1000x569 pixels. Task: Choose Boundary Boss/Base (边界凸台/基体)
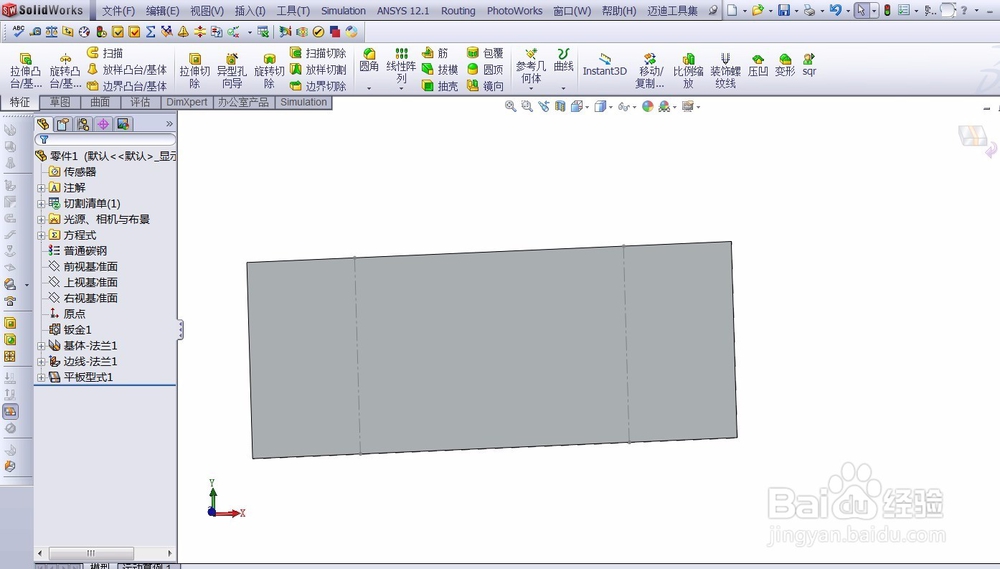point(127,85)
